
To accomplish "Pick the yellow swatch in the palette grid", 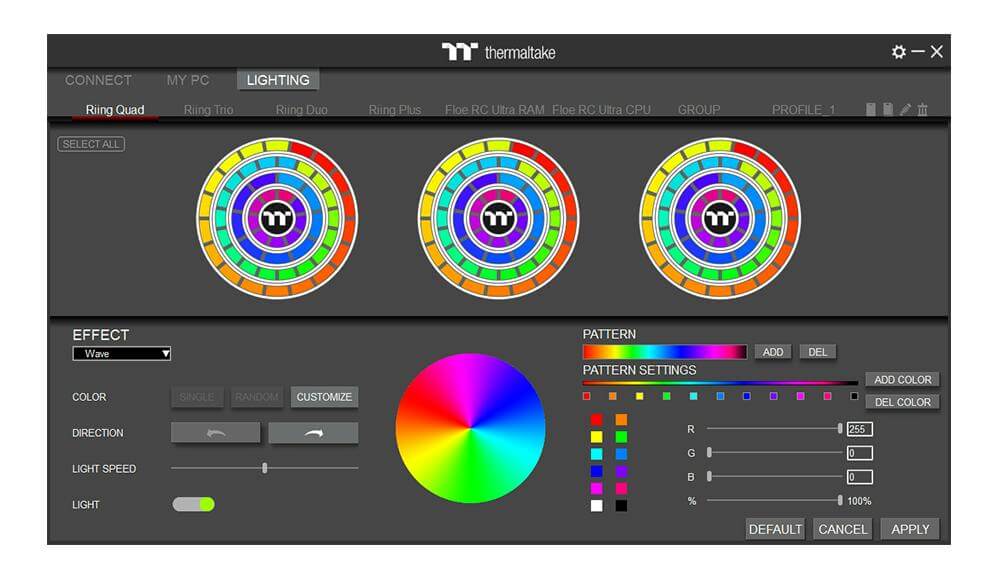I will click(596, 437).
